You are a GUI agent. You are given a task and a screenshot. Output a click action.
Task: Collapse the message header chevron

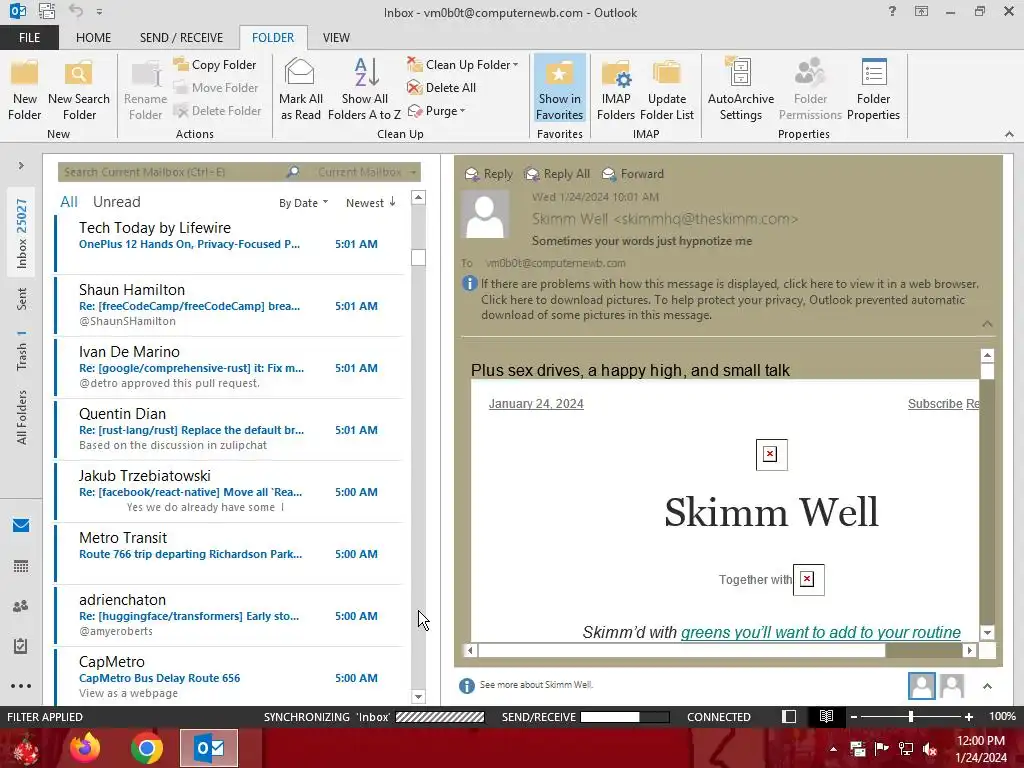(x=987, y=324)
